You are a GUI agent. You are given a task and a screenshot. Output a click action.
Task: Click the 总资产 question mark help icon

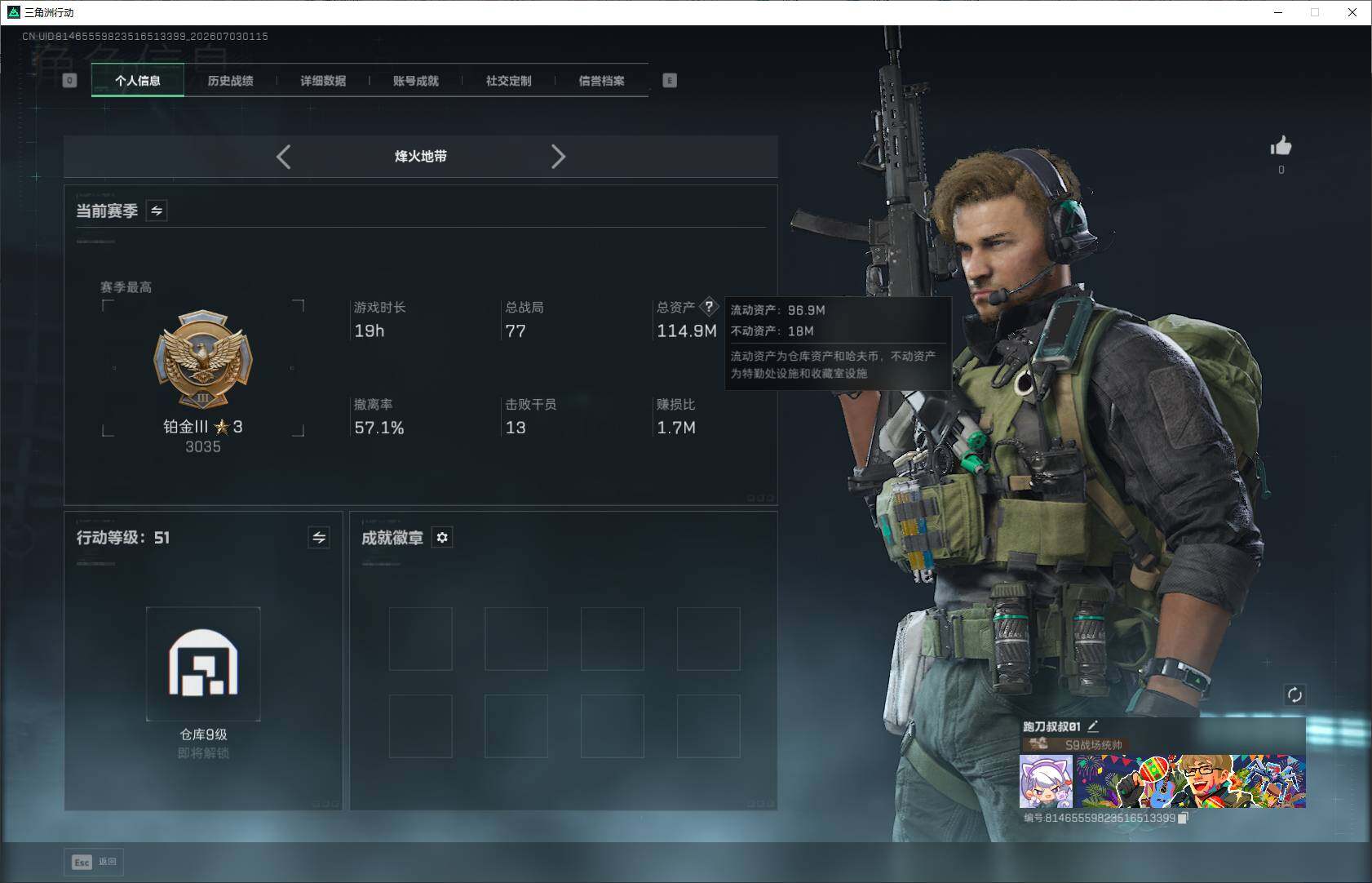[709, 307]
